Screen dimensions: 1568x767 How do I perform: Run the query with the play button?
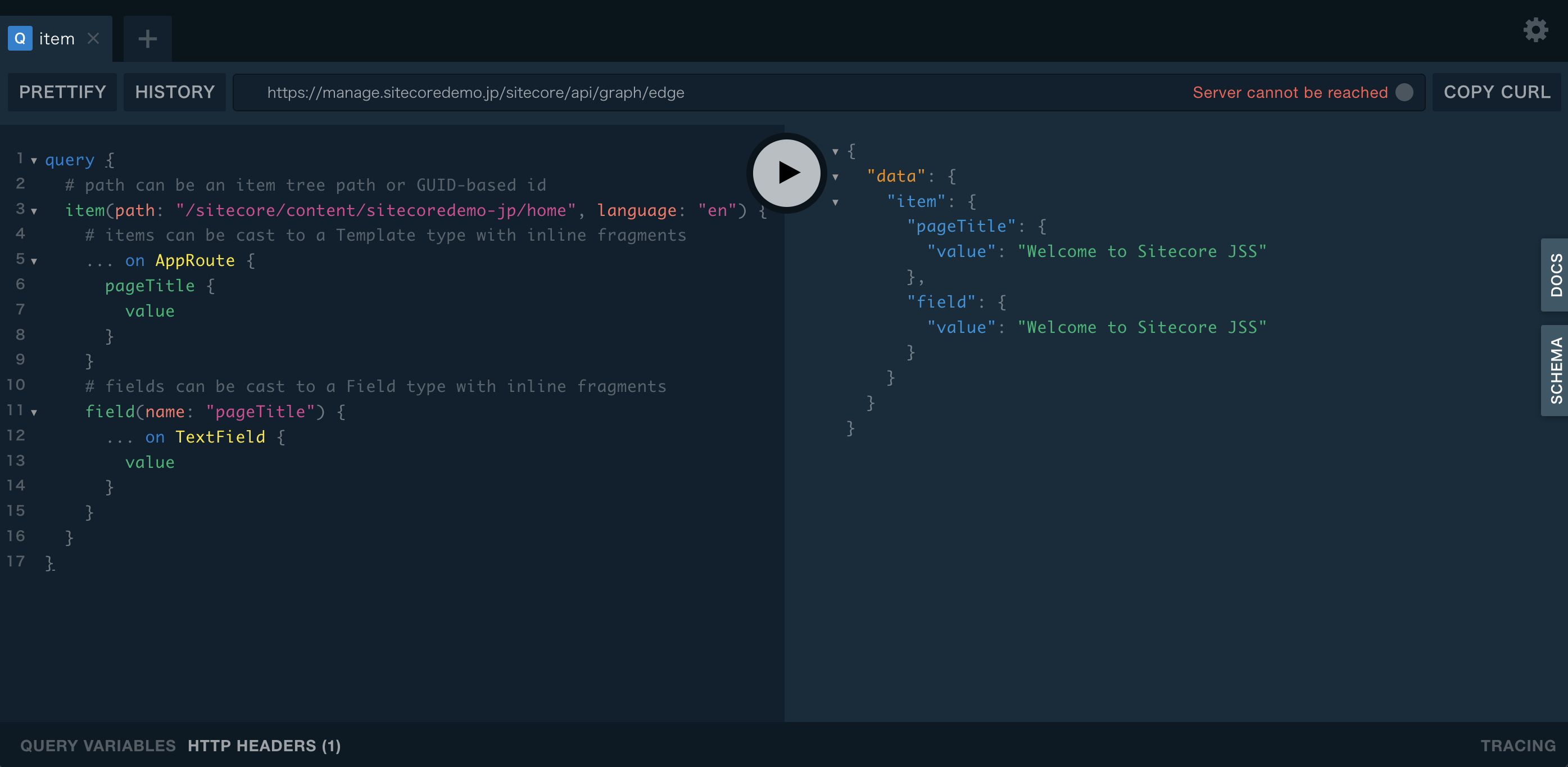pos(786,173)
